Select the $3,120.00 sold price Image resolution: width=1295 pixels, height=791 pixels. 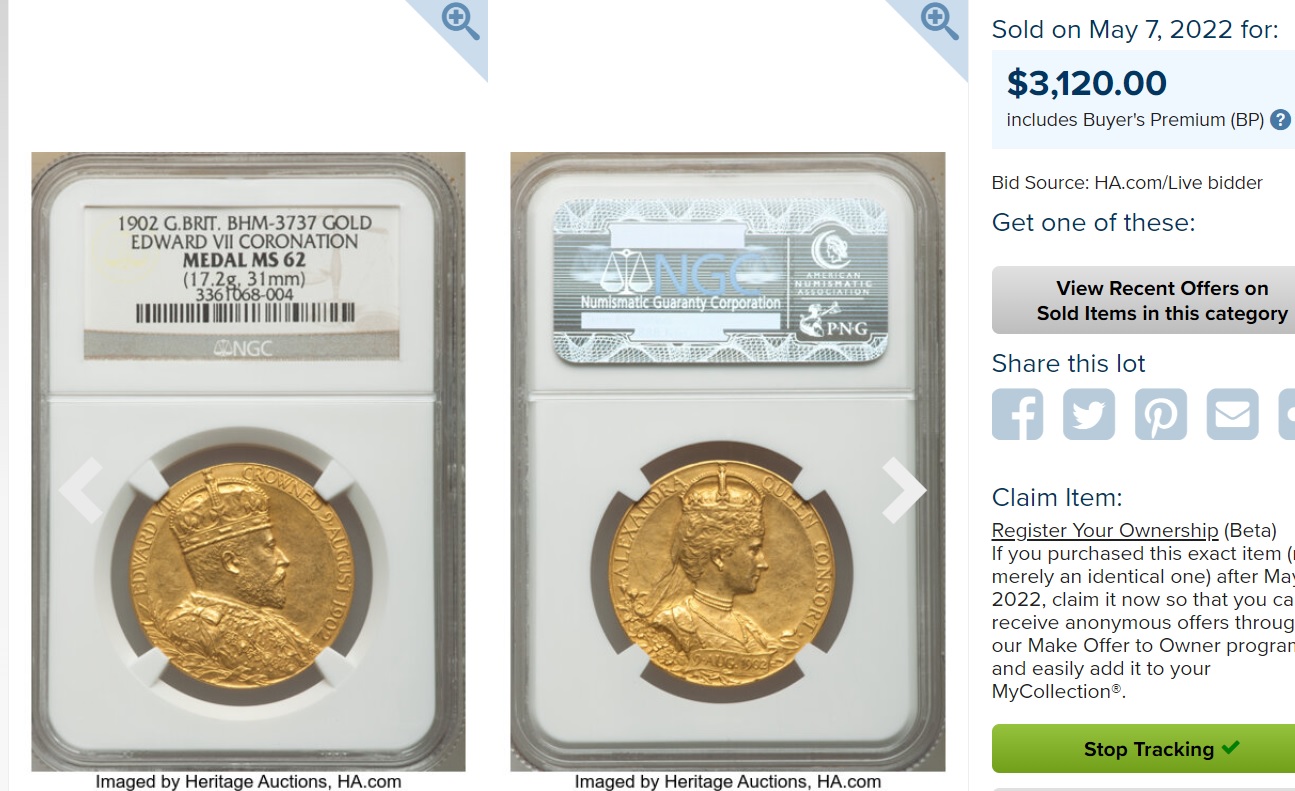point(1087,83)
